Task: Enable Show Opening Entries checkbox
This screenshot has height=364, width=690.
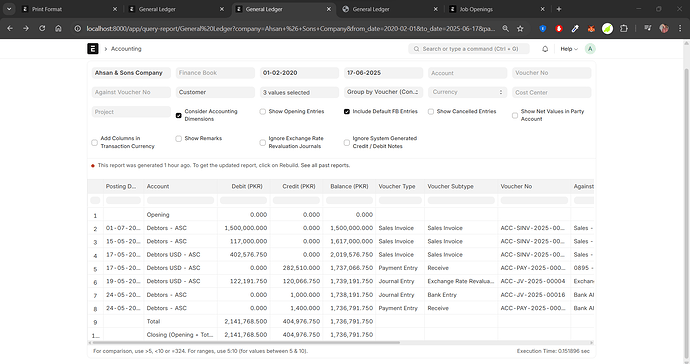Action: [263, 112]
